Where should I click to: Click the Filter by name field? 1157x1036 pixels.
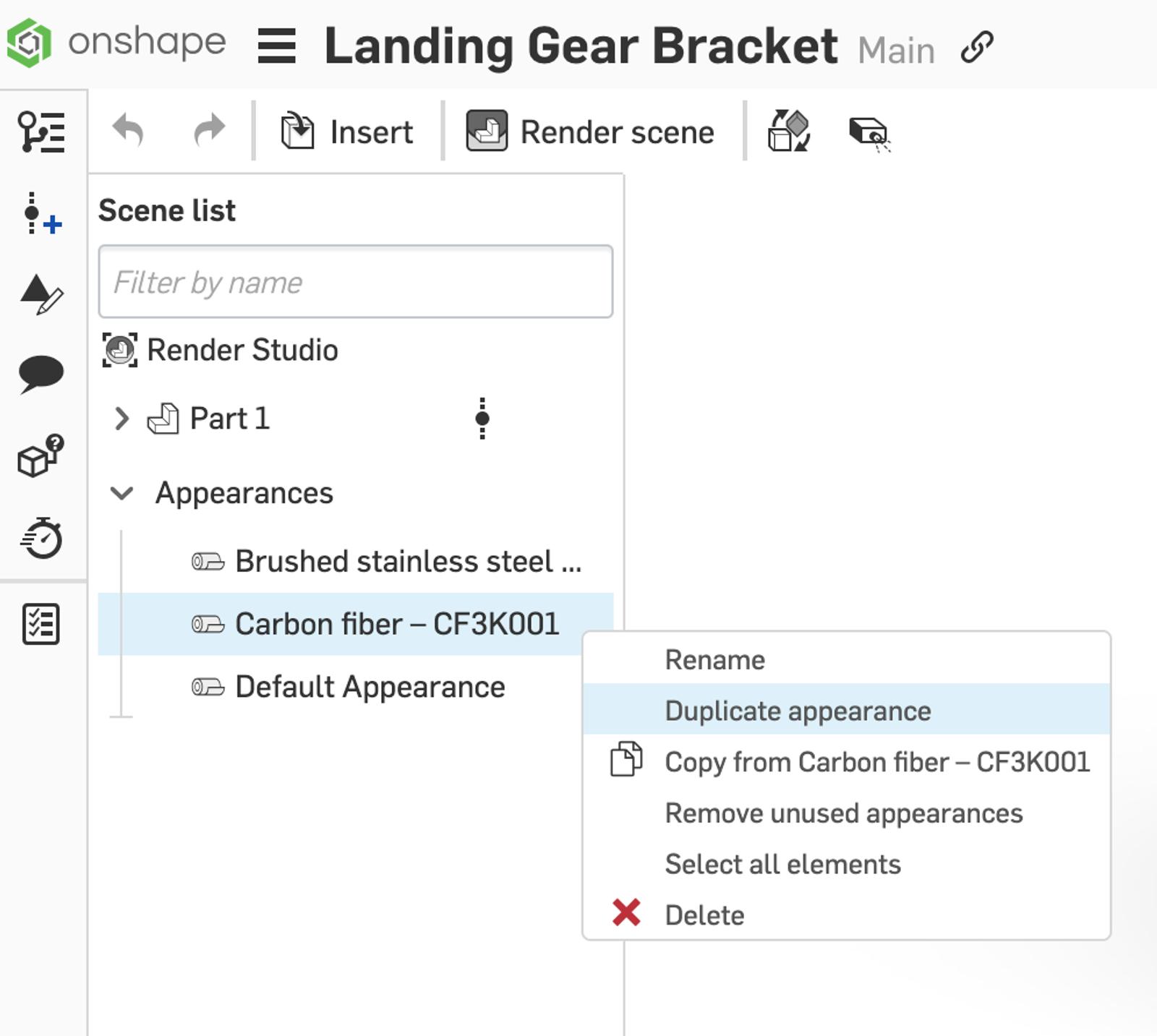[x=355, y=282]
